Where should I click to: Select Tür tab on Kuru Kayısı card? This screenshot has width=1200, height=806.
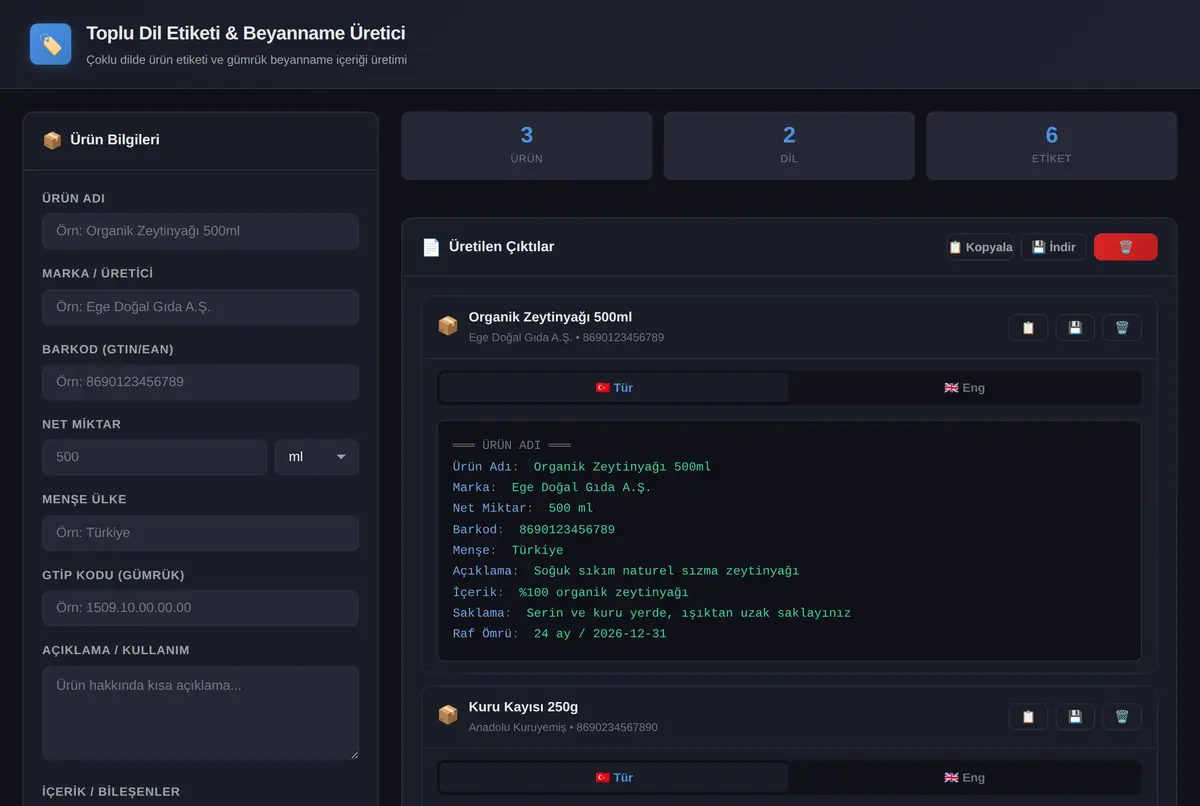(614, 777)
